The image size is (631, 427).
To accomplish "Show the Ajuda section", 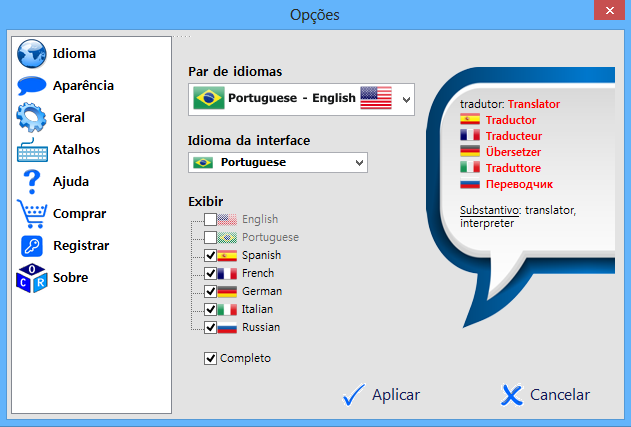I will [71, 182].
